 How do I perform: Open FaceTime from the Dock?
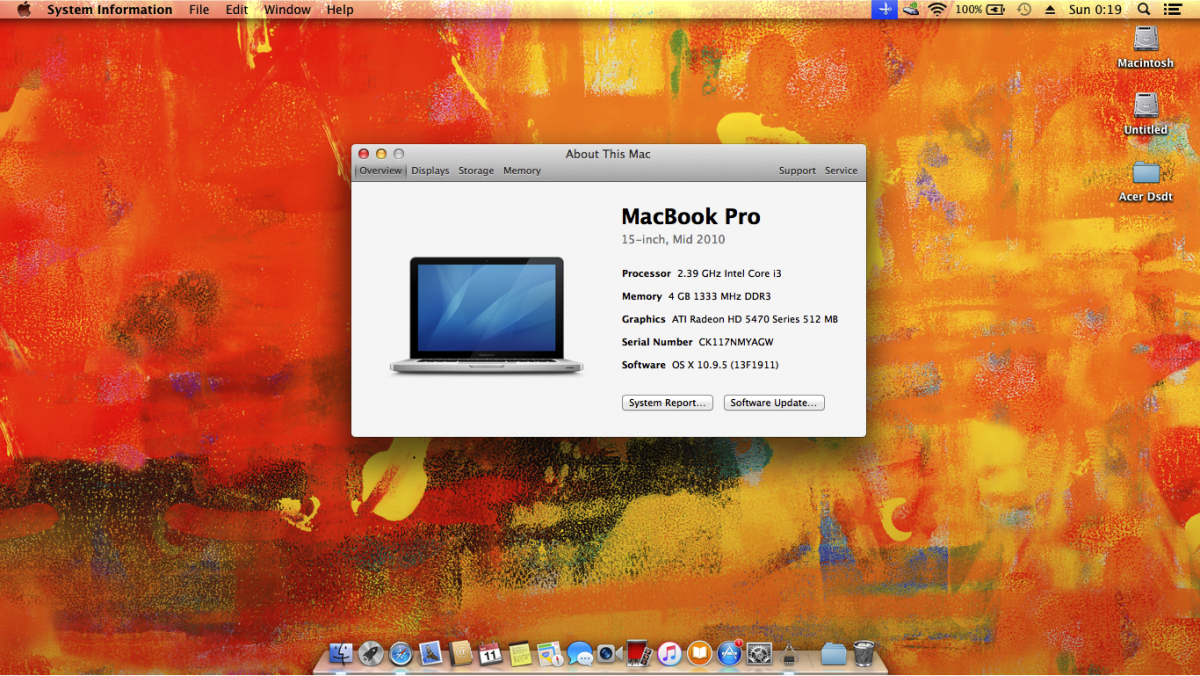(x=610, y=654)
